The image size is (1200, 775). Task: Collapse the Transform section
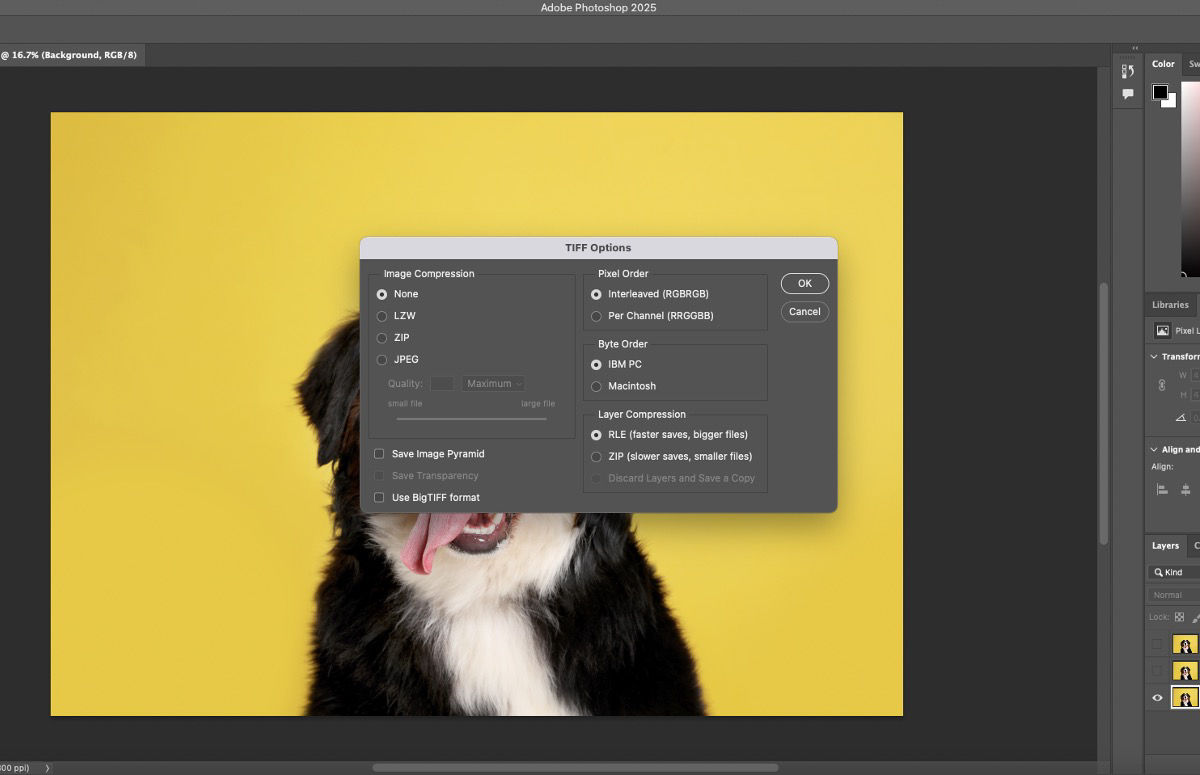click(x=1154, y=357)
